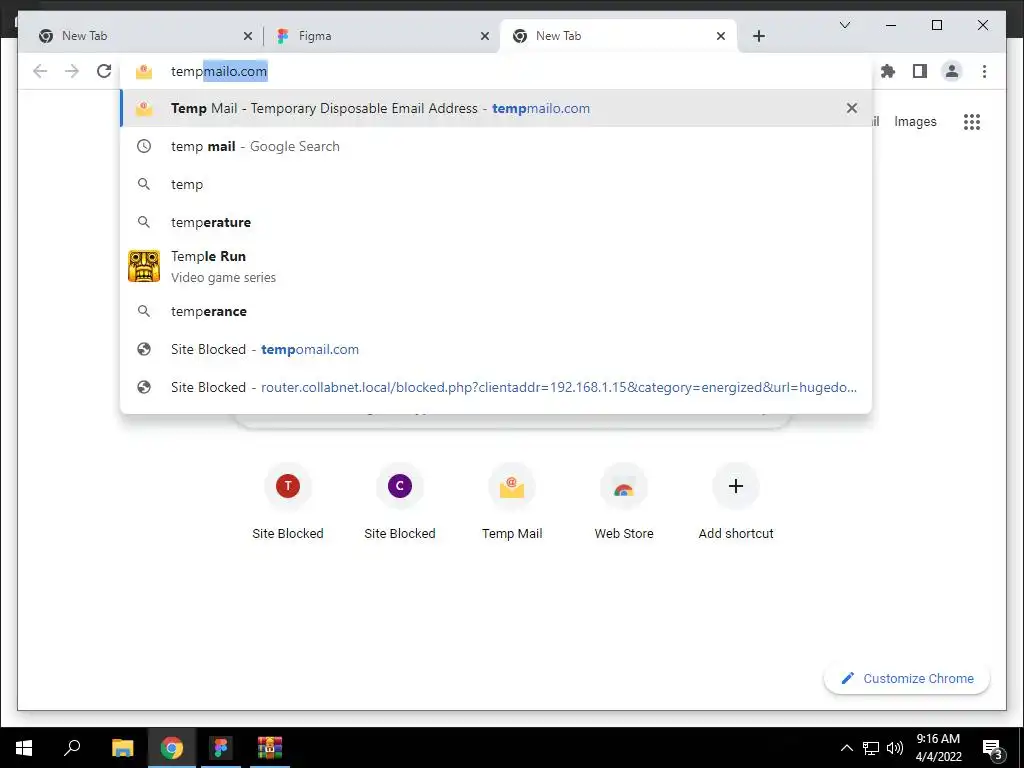Screen dimensions: 1024x768
Task: Open the purple C Site Blocked shortcut
Action: point(400,503)
